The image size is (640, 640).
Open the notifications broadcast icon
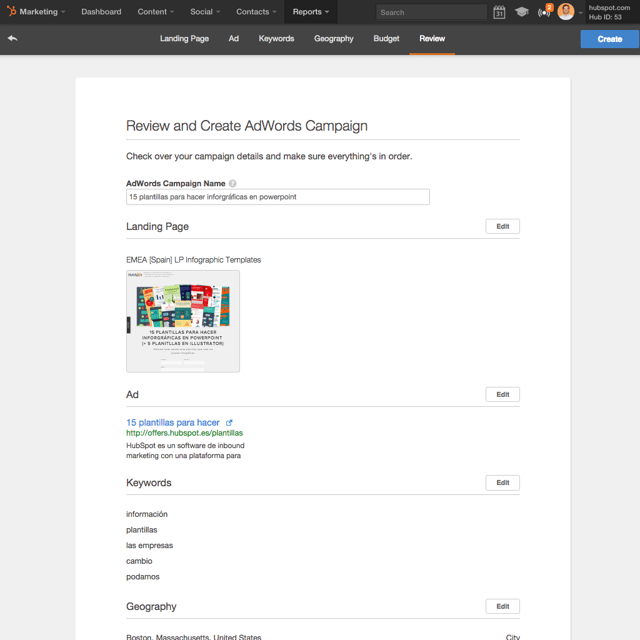544,12
